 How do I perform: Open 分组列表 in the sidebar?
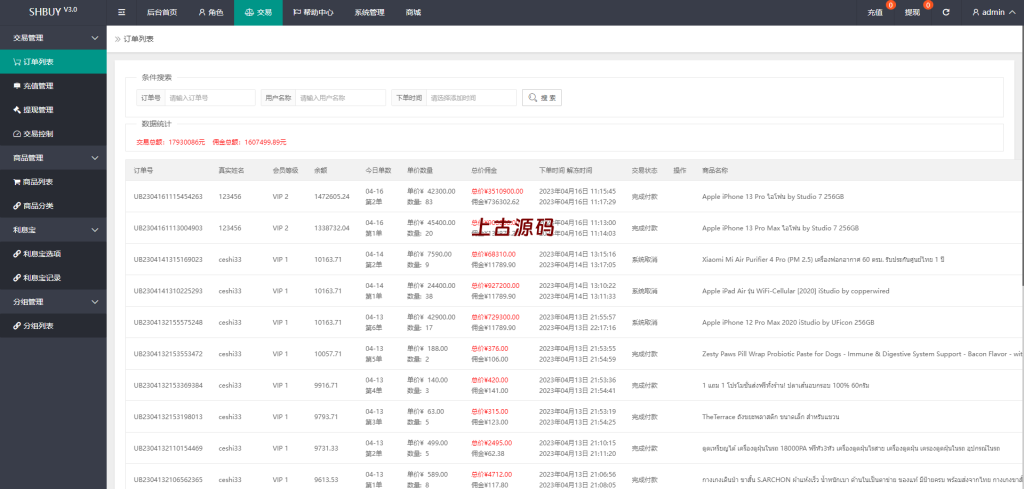click(53, 326)
